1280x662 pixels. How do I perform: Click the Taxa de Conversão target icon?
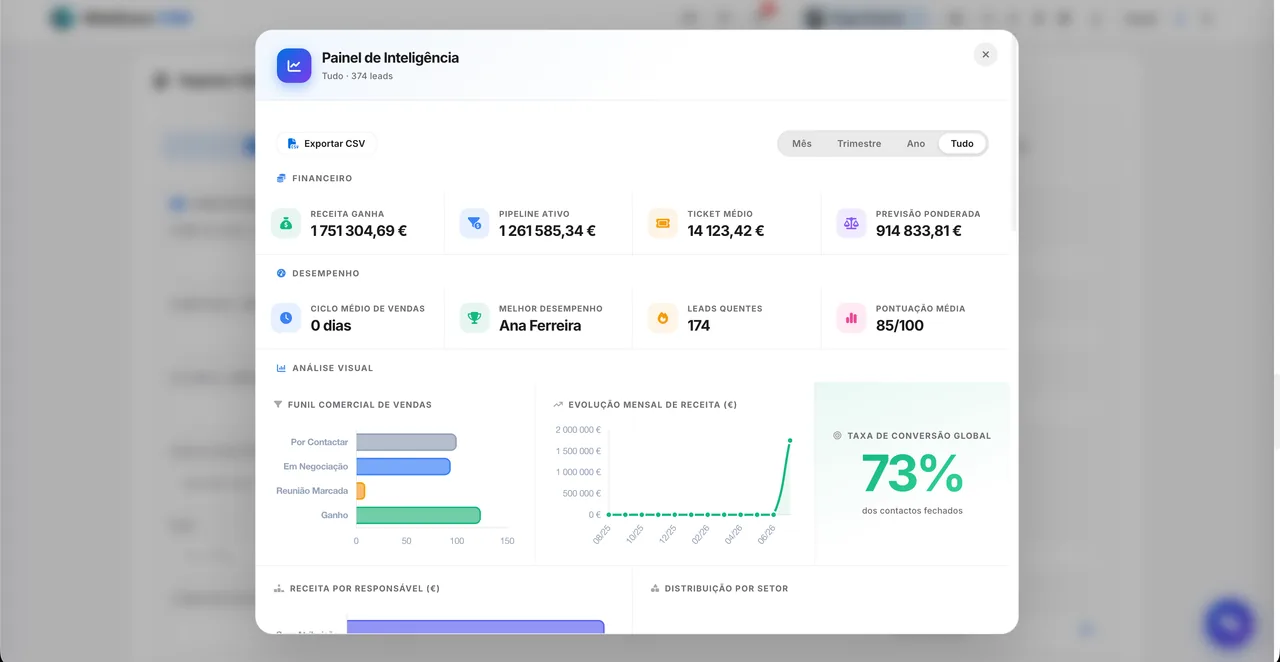click(x=837, y=436)
